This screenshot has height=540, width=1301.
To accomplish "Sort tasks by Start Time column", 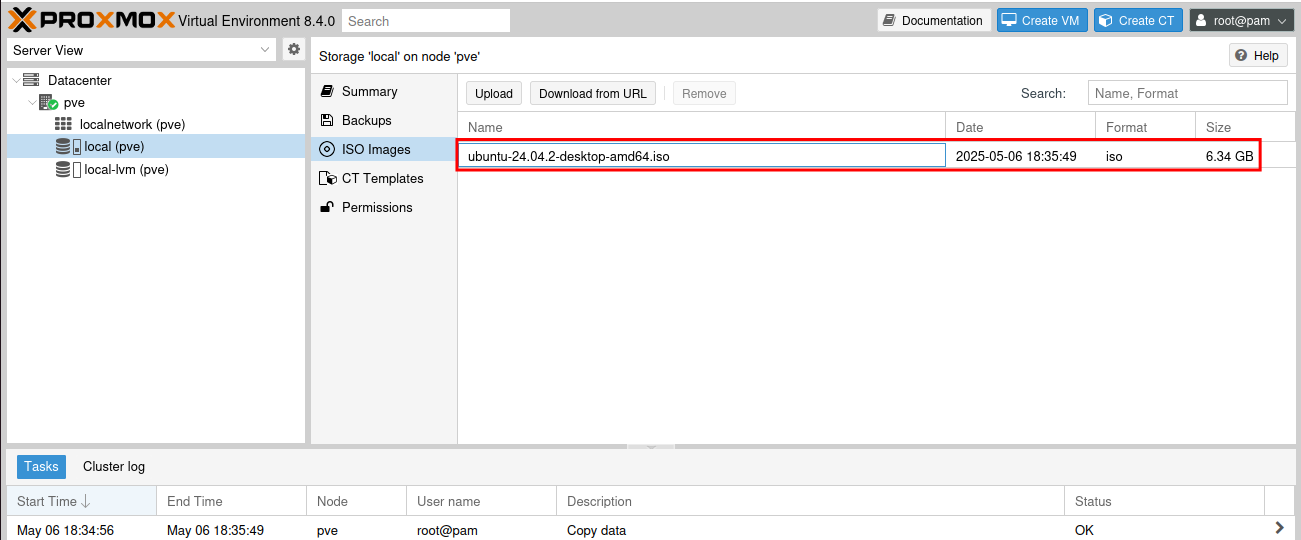I will coord(82,501).
